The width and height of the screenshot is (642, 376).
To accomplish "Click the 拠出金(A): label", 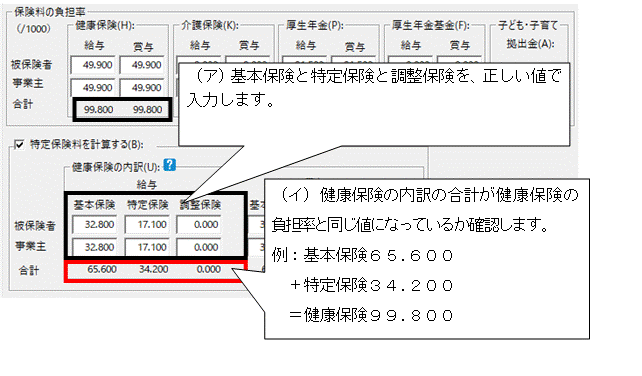I will (530, 44).
